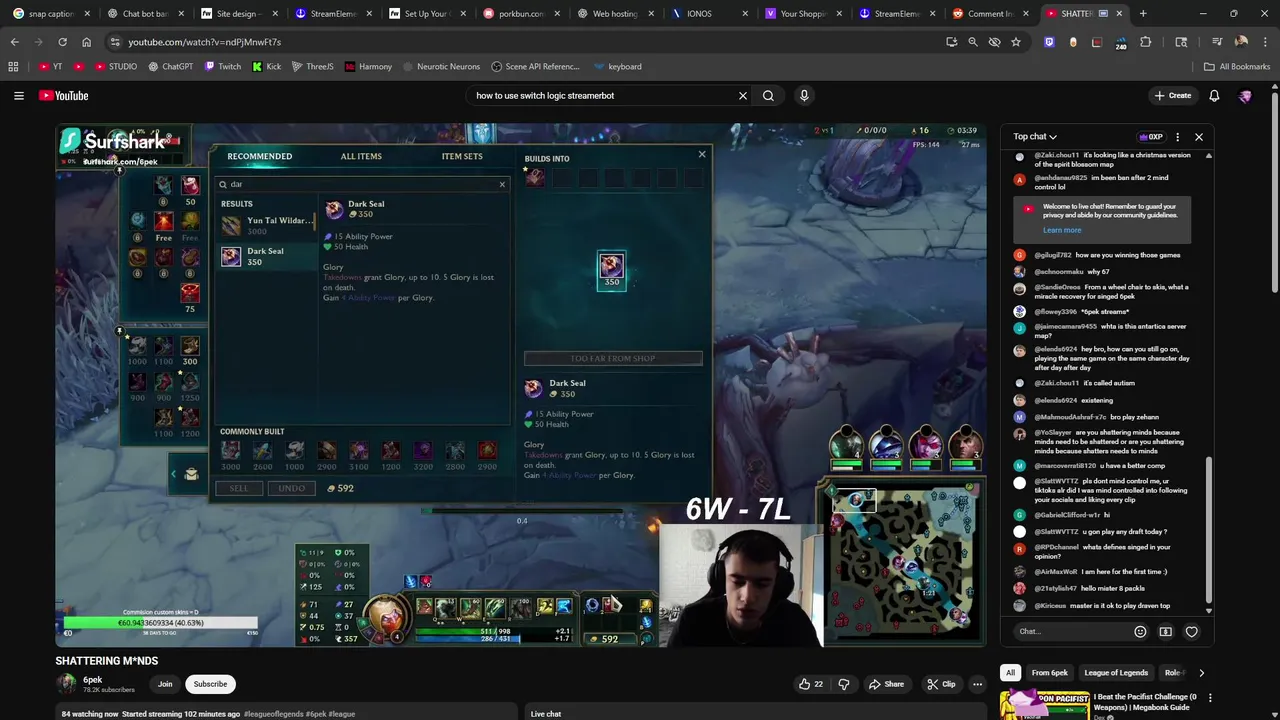This screenshot has height=720, width=1280.
Task: Send a heart reaction in chat
Action: tap(1191, 632)
